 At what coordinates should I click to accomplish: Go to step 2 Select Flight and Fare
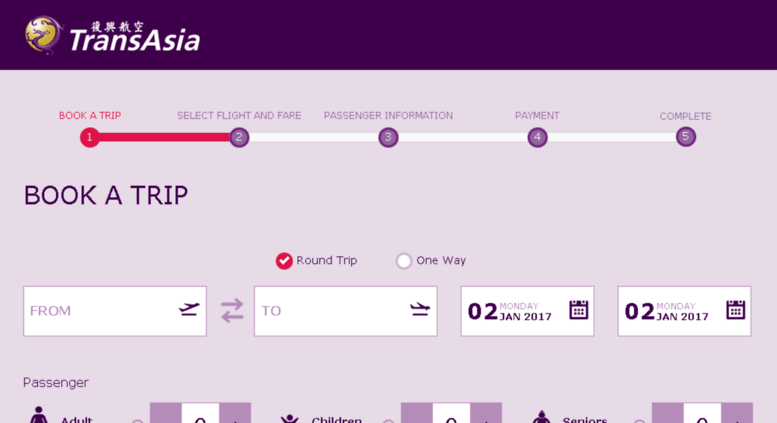[x=239, y=137]
